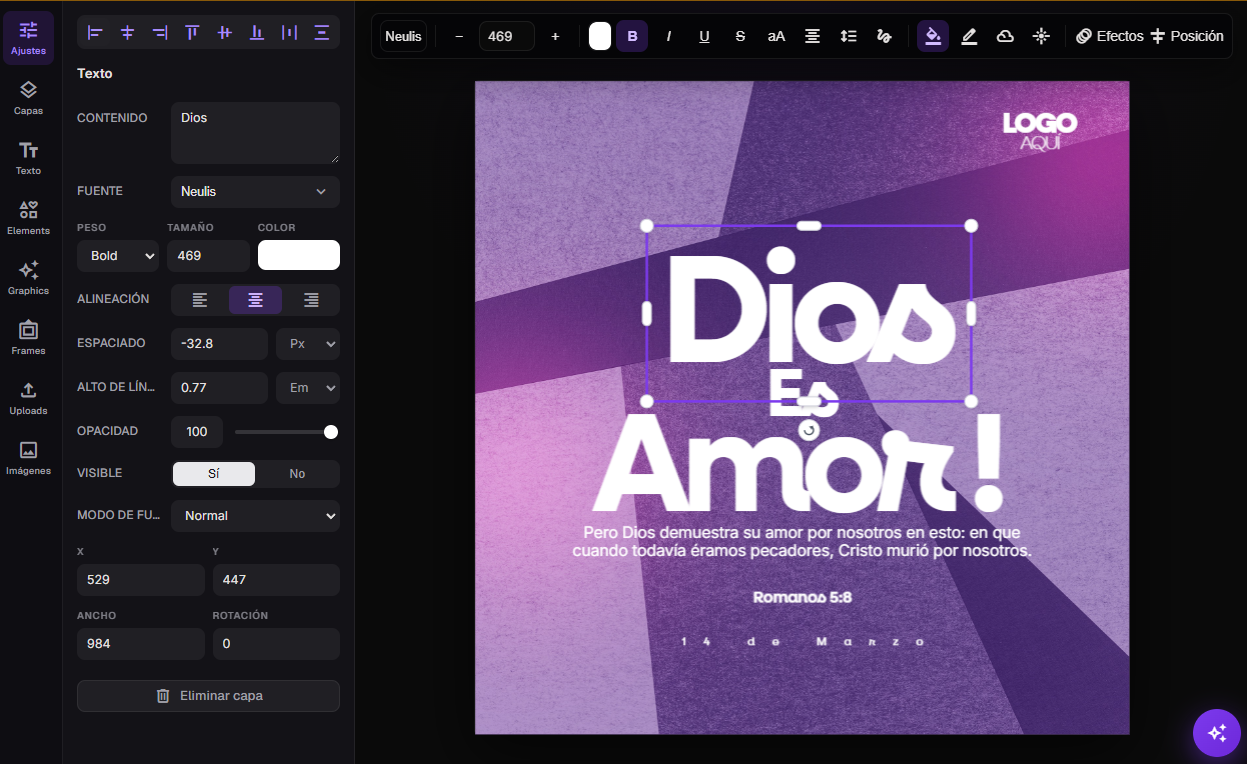Open the Posición menu
This screenshot has height=764, width=1247.
pos(1187,36)
